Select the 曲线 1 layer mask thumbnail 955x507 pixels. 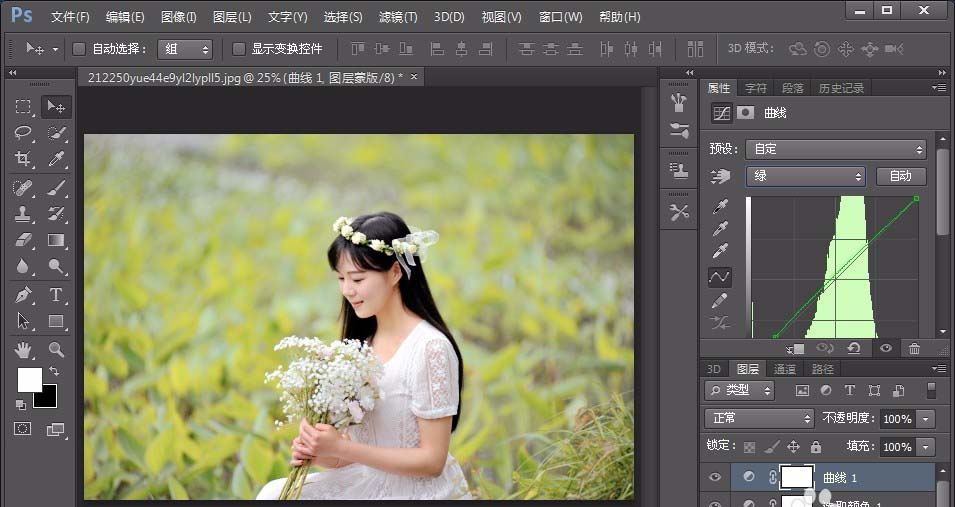click(797, 477)
